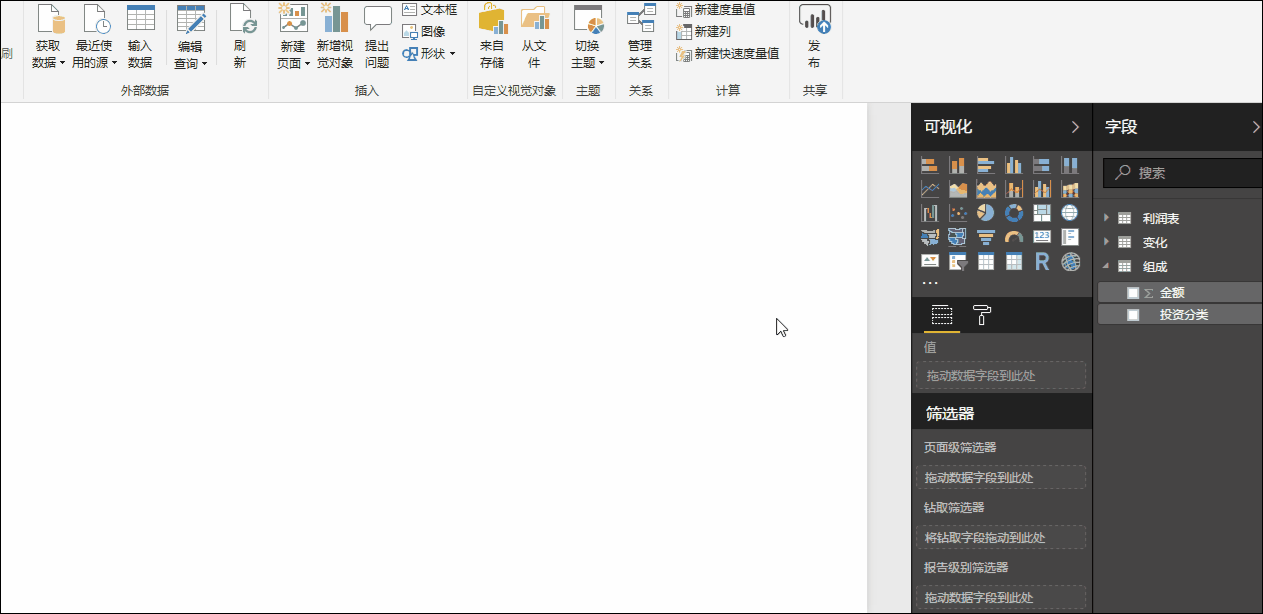Expand the 变化 table

[x=1107, y=242]
